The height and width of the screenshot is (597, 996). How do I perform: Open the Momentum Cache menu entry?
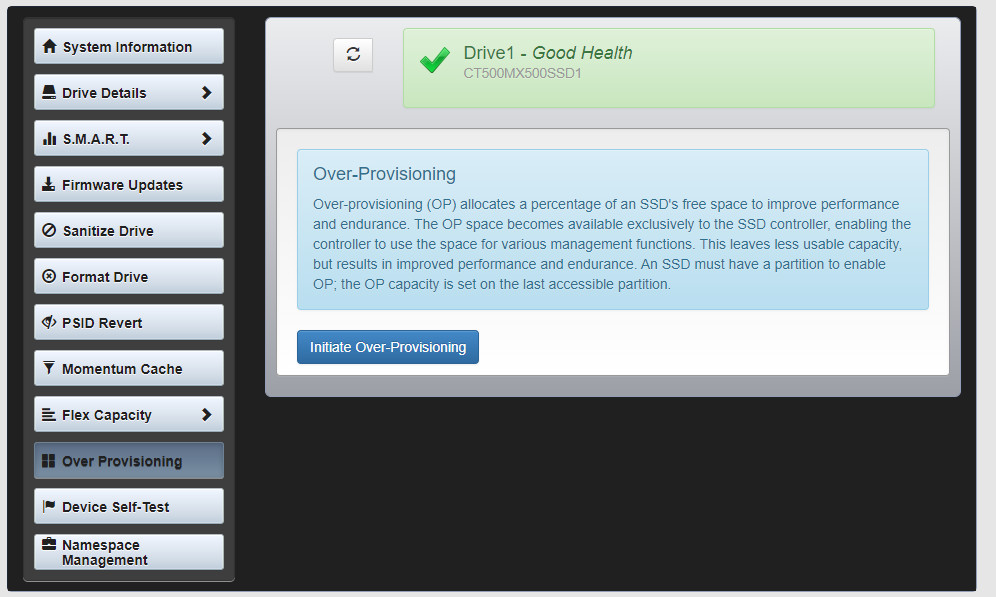[128, 369]
